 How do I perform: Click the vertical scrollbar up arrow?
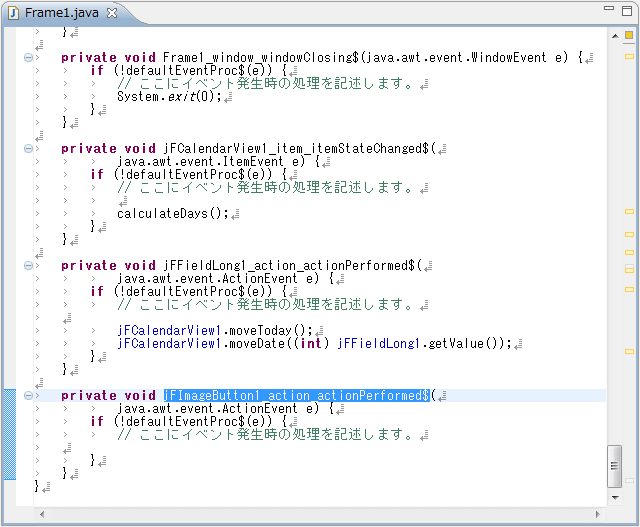(x=615, y=36)
